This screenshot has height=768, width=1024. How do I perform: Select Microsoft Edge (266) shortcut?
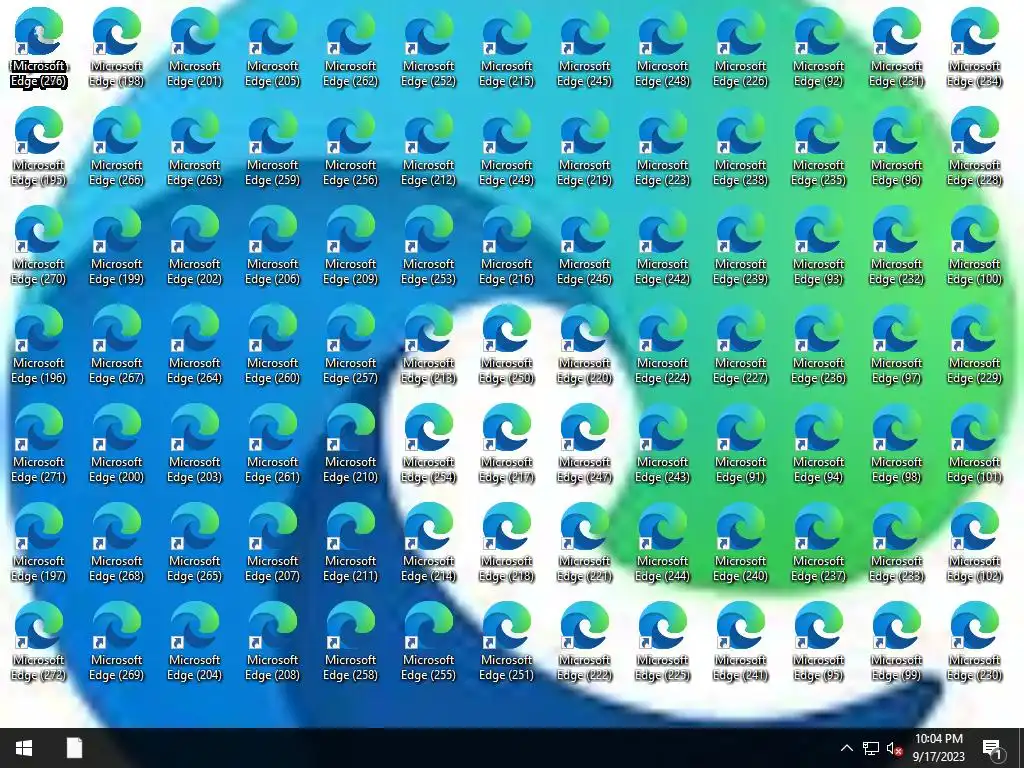tap(116, 146)
